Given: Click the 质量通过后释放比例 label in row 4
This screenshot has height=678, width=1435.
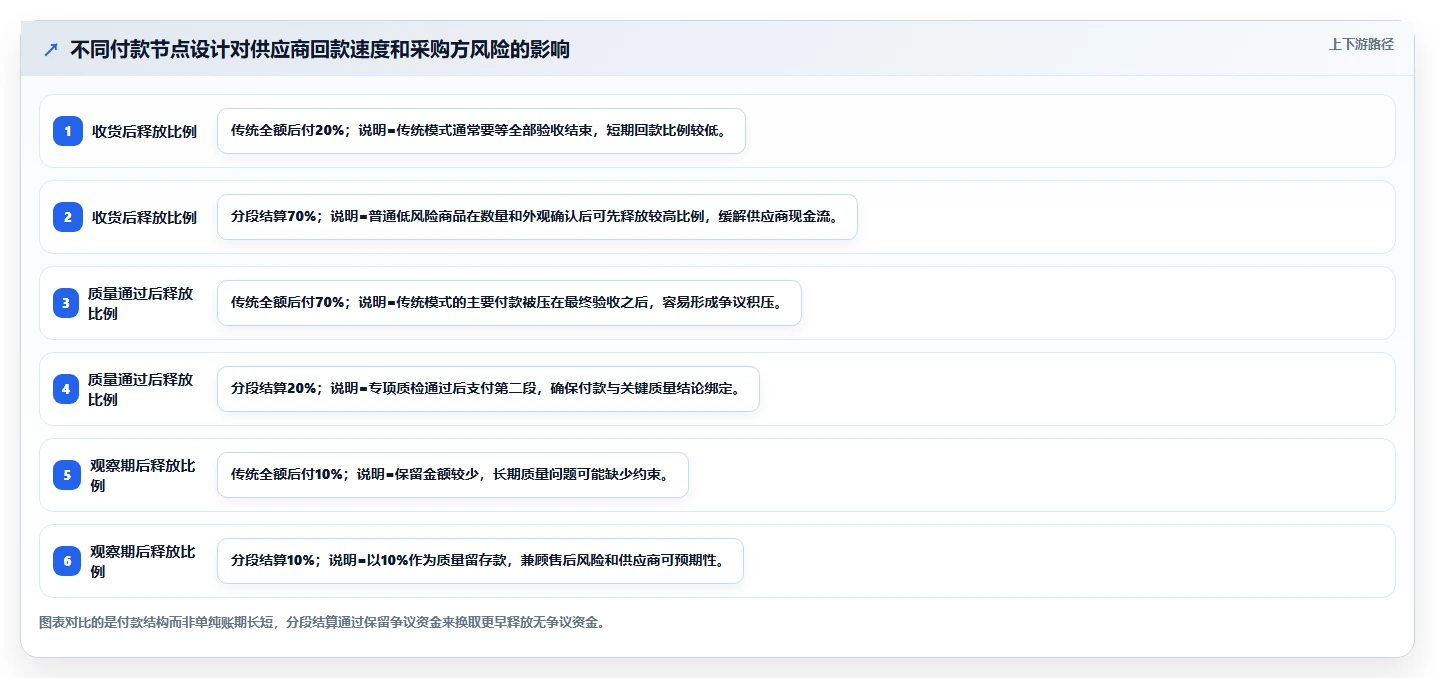Looking at the screenshot, I should [142, 389].
